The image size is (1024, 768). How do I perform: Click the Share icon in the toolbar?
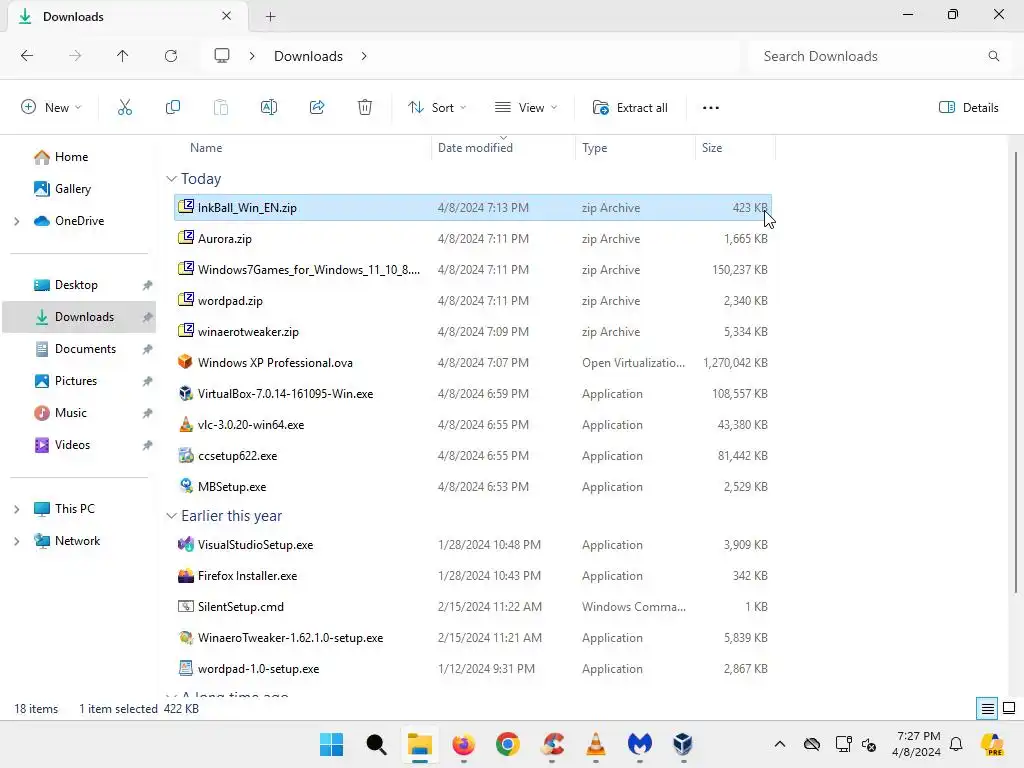point(317,108)
